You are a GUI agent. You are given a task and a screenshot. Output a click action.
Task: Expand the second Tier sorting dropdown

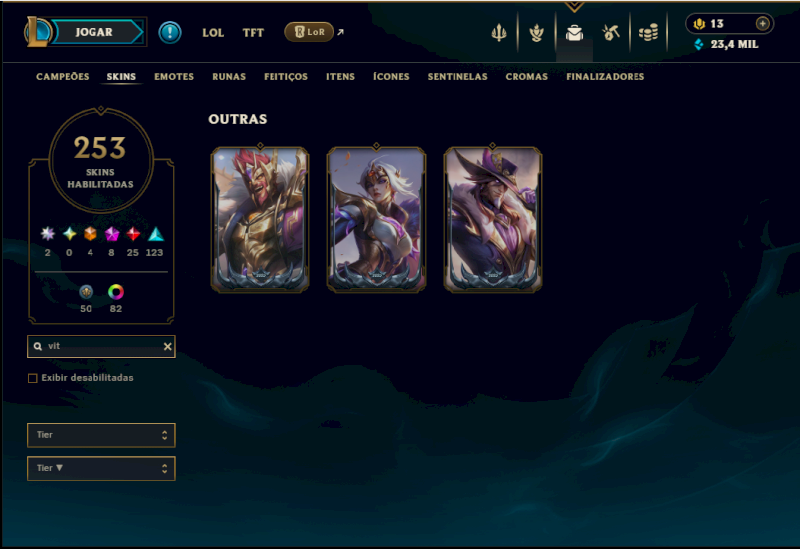pos(101,468)
